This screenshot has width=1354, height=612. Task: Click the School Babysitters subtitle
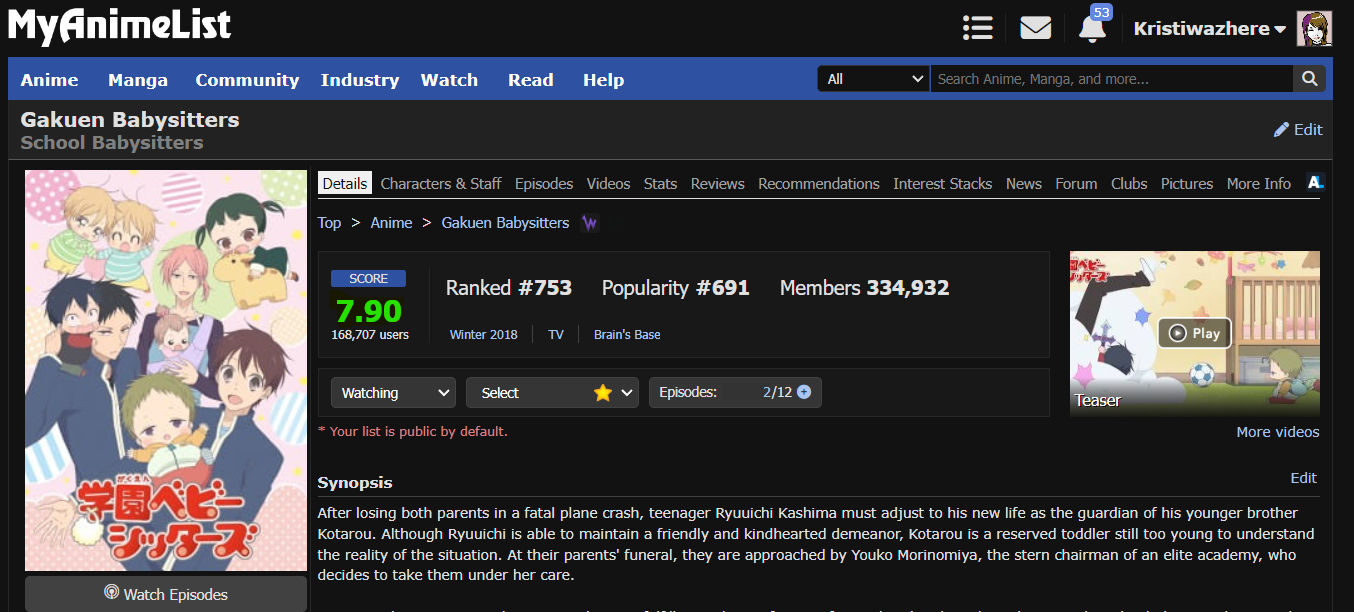(x=112, y=143)
